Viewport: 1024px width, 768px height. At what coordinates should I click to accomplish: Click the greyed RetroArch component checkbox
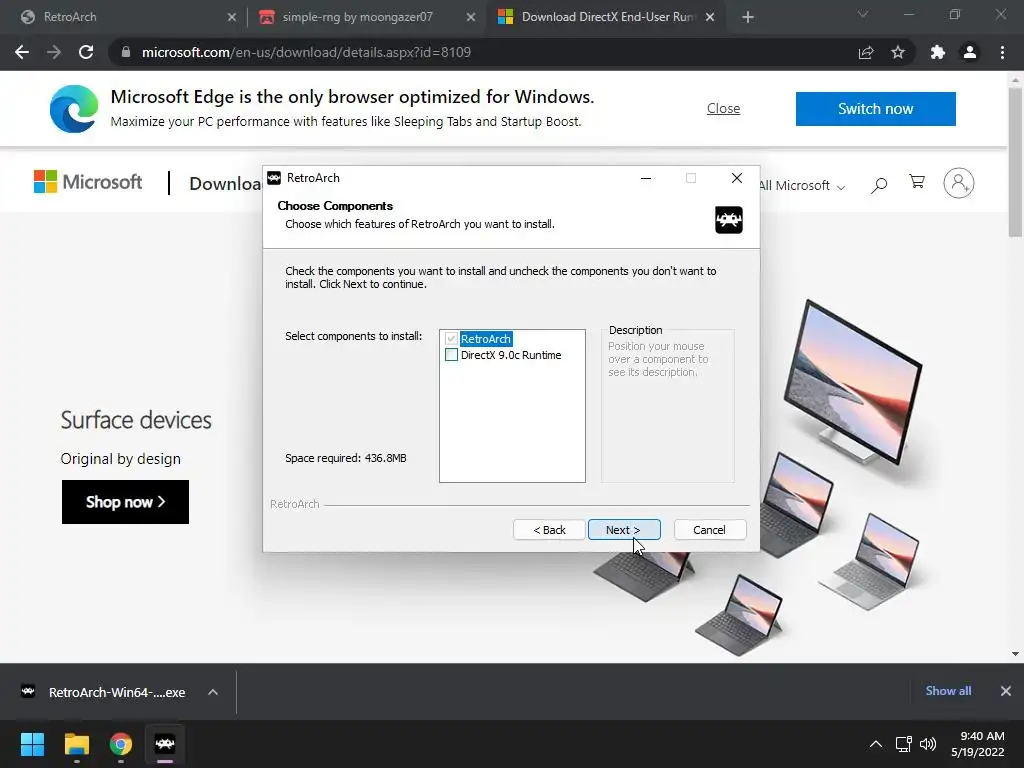point(451,339)
